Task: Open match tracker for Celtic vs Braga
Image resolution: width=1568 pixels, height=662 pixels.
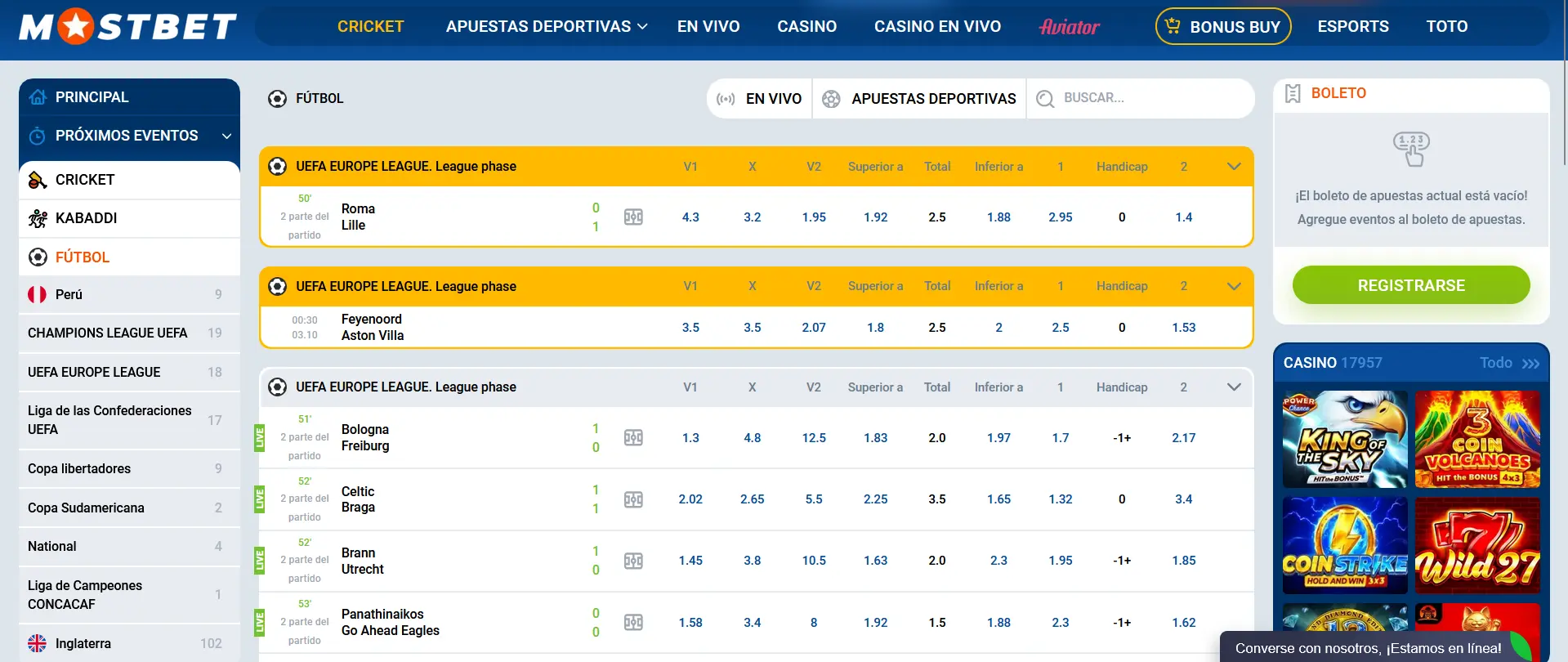Action: coord(633,499)
